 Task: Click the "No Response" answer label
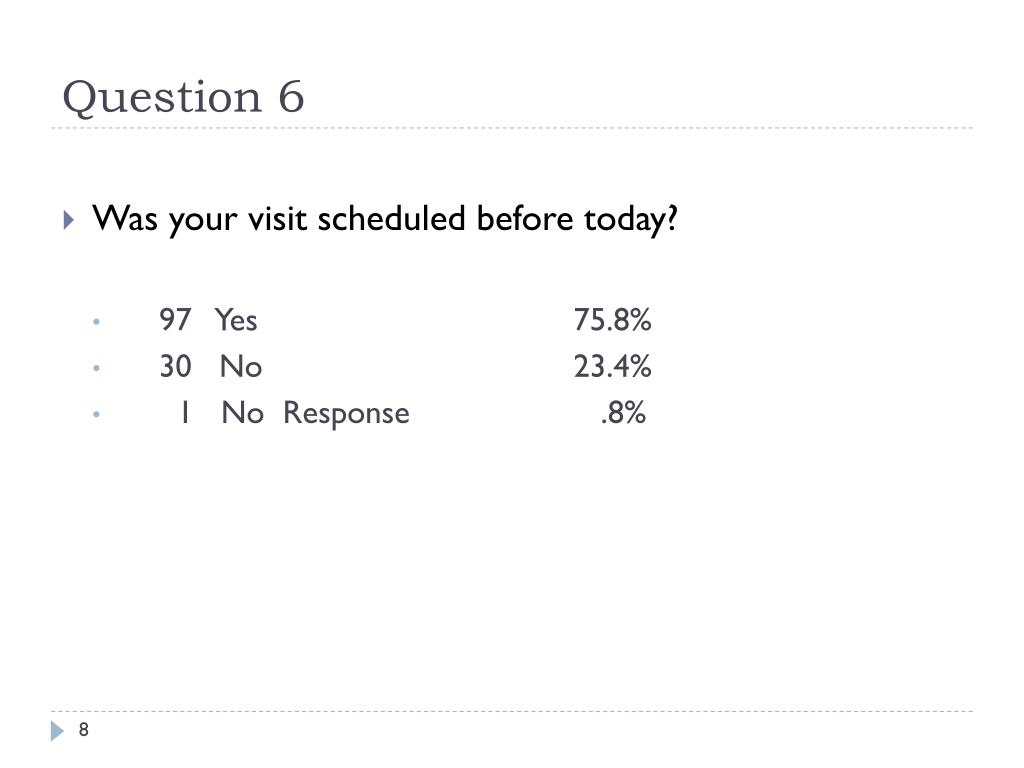pos(315,412)
